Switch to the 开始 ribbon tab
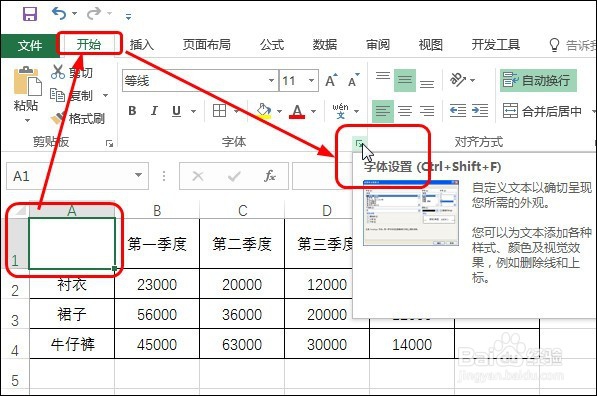597x396 pixels. (x=89, y=45)
